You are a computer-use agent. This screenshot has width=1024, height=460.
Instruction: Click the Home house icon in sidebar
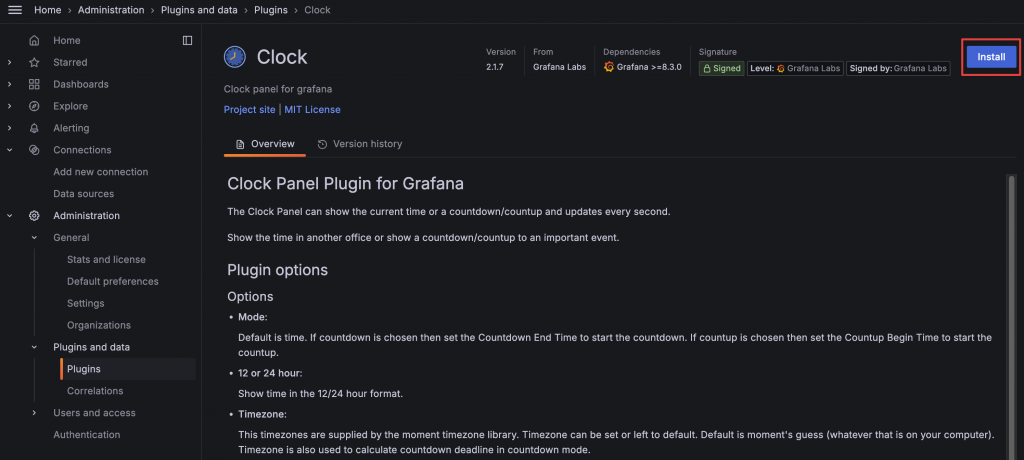[x=34, y=41]
